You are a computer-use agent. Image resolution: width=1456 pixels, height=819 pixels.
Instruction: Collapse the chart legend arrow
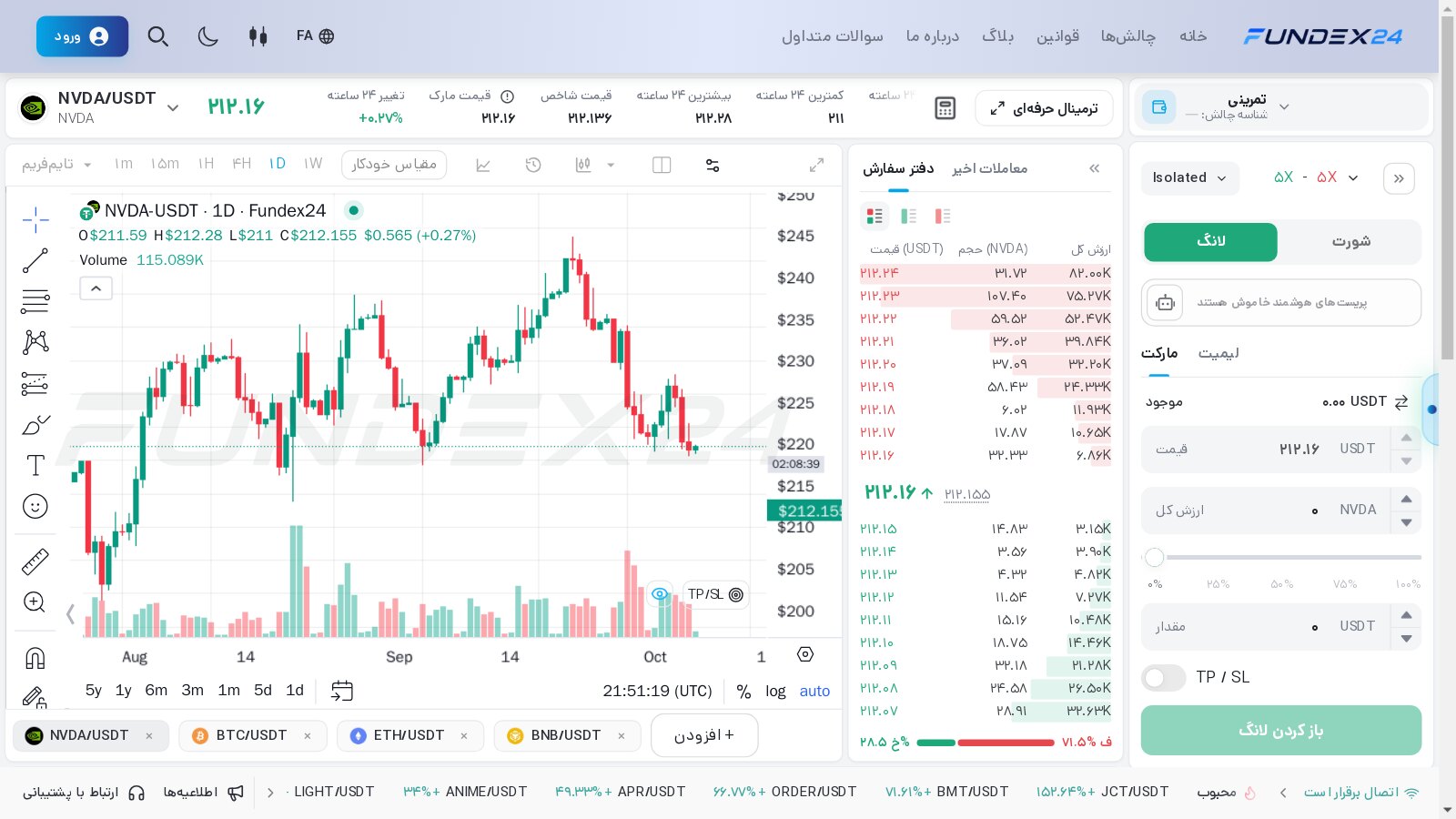(x=96, y=288)
